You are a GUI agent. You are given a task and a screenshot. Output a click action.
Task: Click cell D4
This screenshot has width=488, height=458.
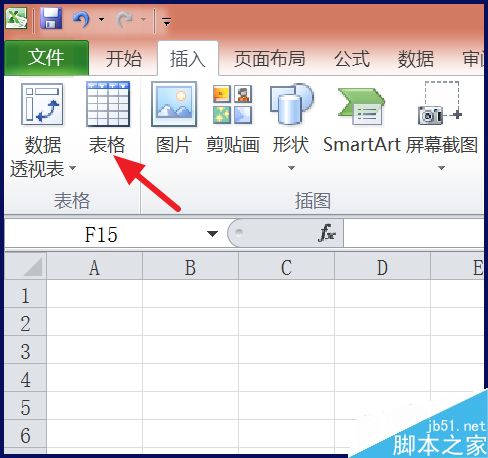(x=382, y=378)
